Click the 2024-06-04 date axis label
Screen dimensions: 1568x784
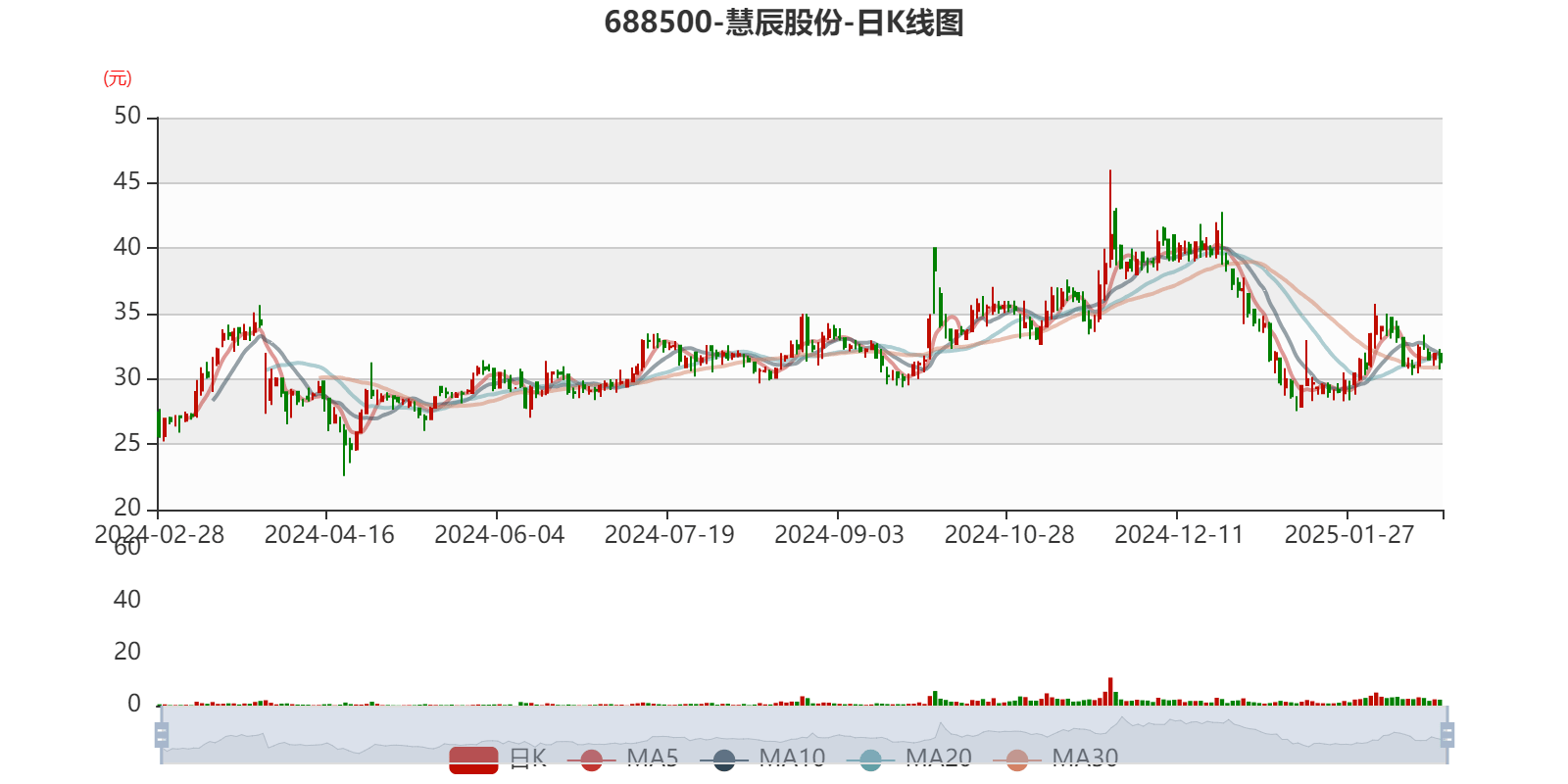click(499, 535)
